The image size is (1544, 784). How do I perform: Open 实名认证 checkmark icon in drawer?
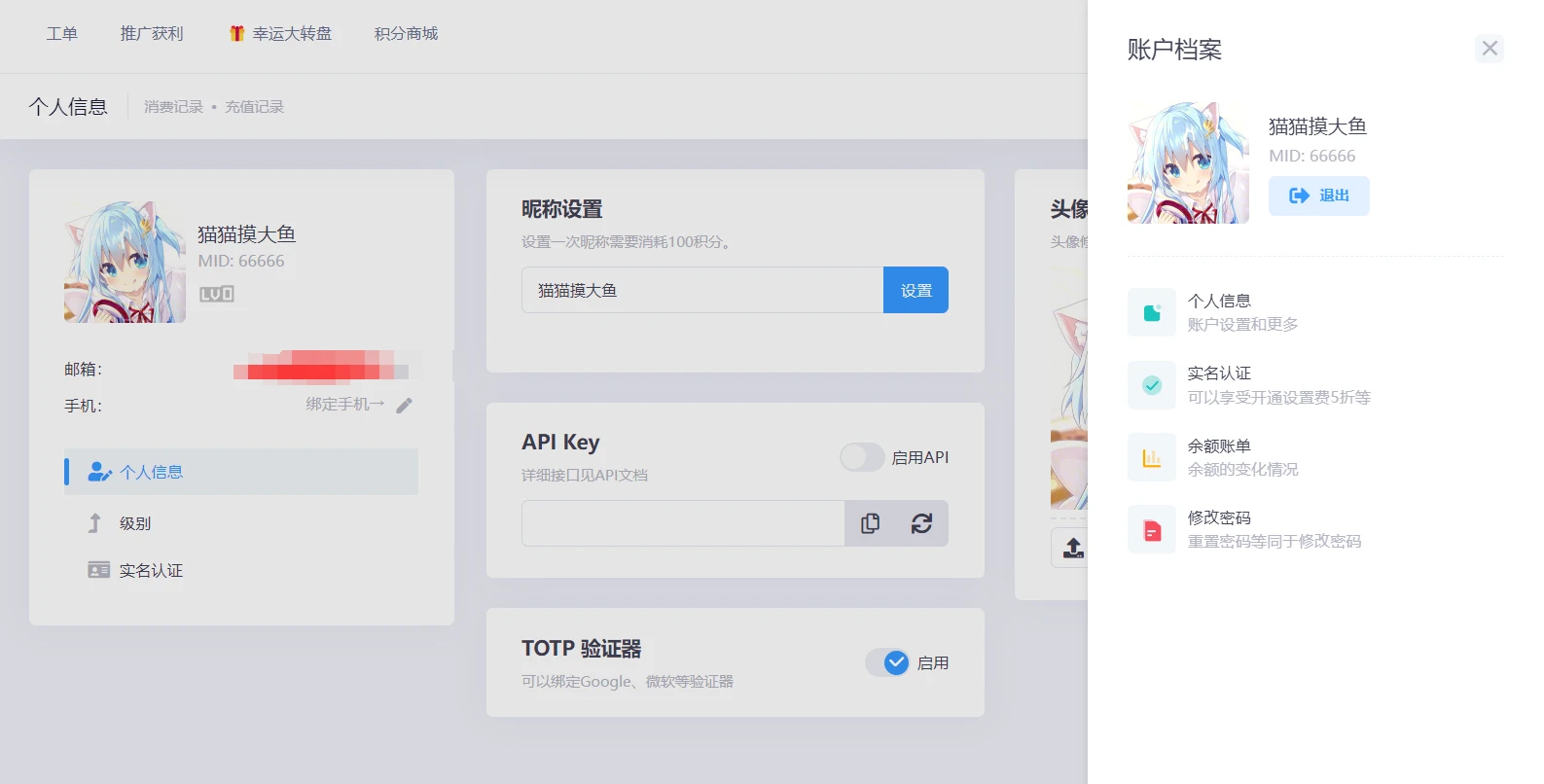click(x=1152, y=385)
